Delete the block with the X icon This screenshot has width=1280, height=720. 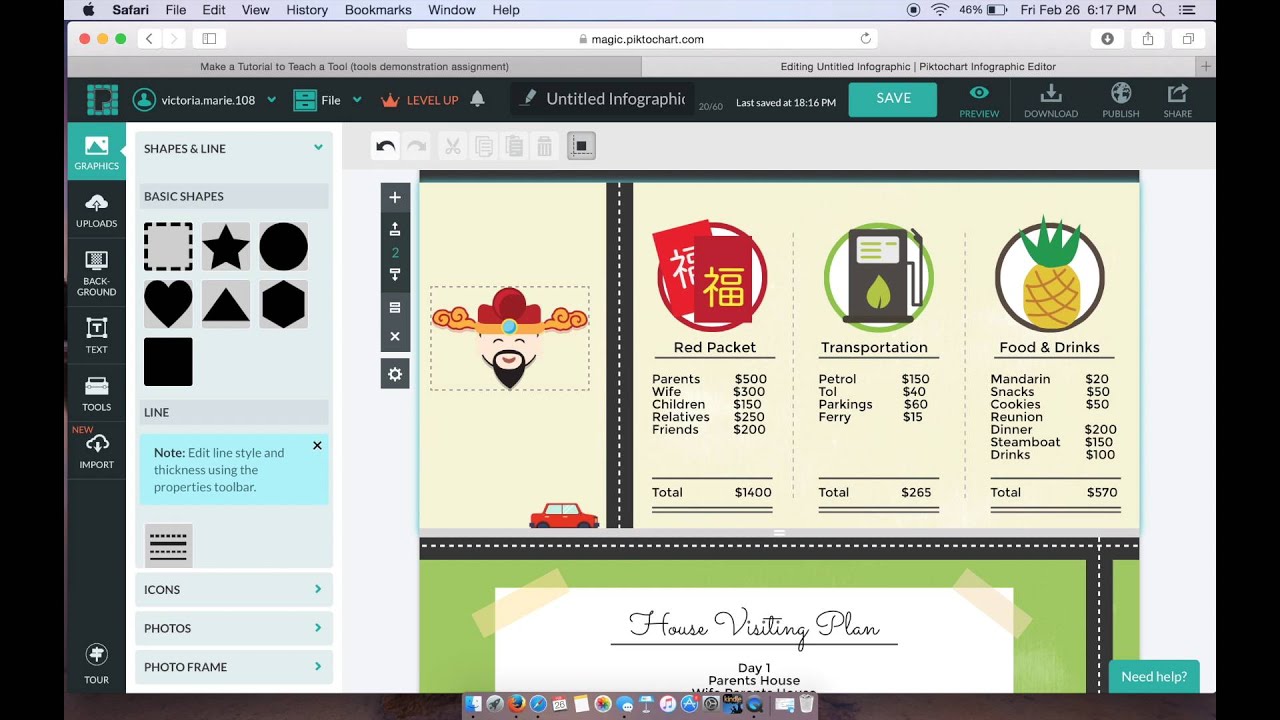click(x=395, y=337)
